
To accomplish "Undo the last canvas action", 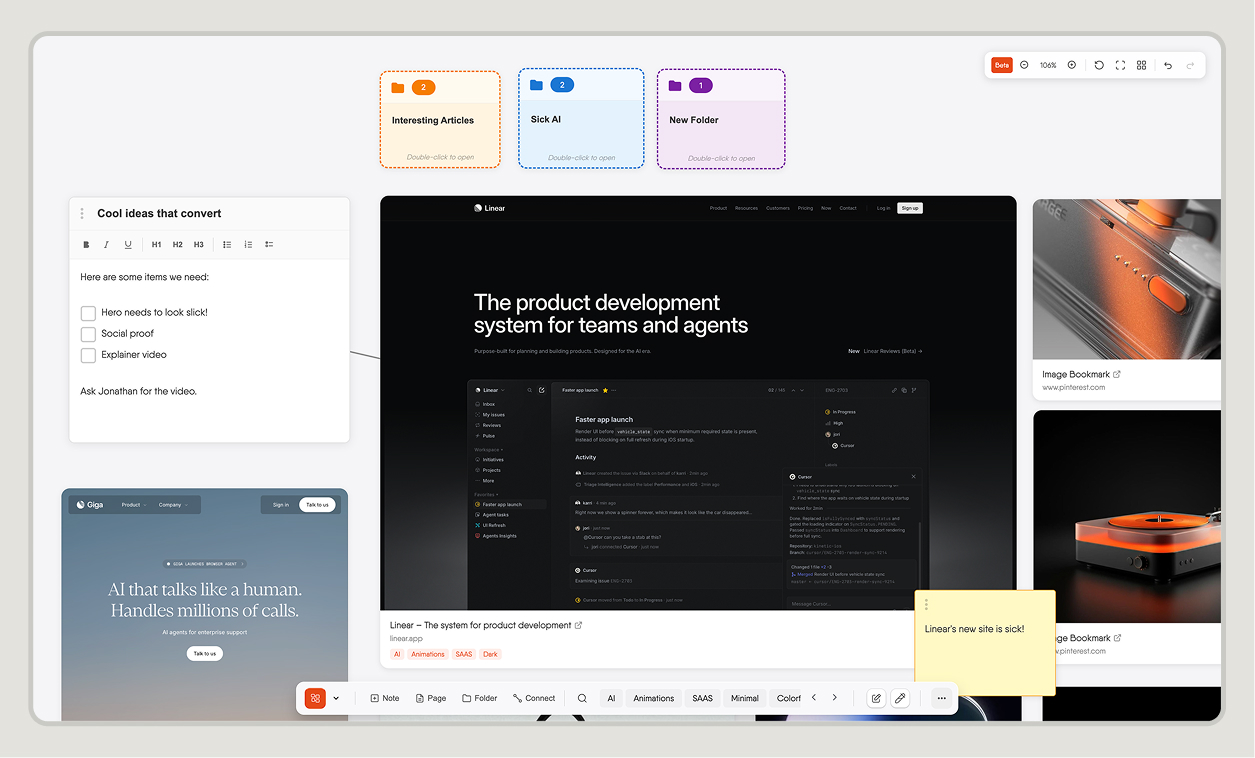I will (x=1168, y=65).
